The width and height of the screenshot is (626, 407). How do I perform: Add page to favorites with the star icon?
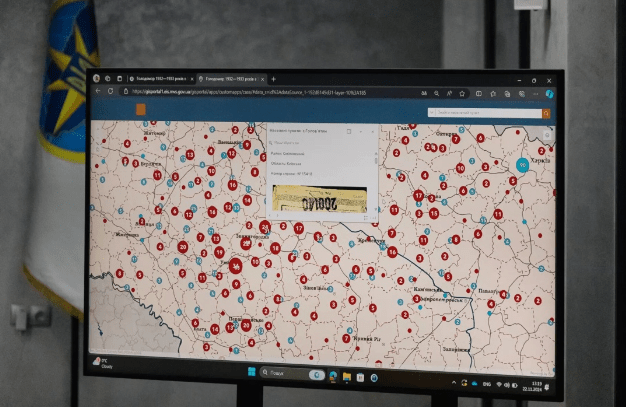[462, 93]
